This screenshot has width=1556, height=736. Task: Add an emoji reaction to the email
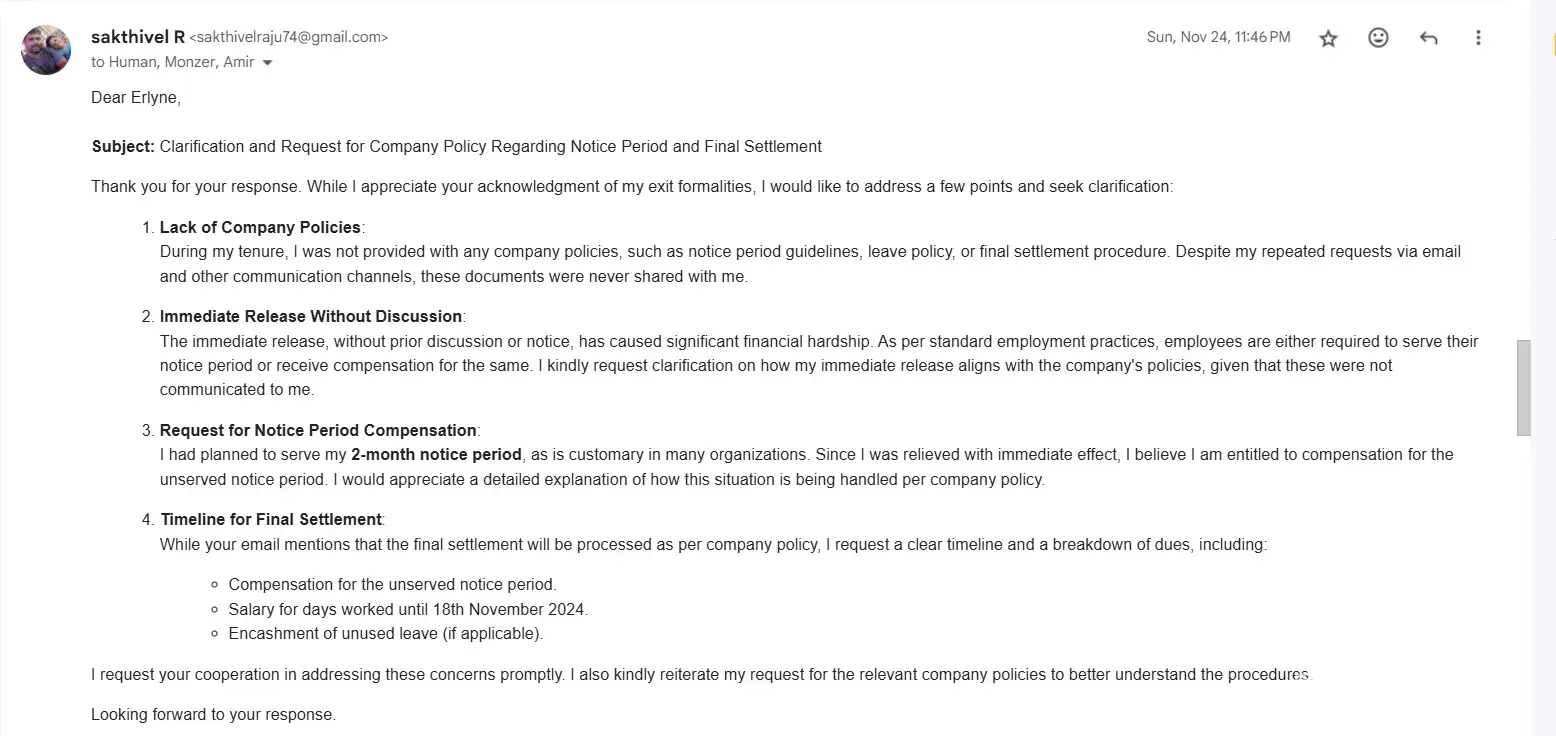coord(1378,38)
